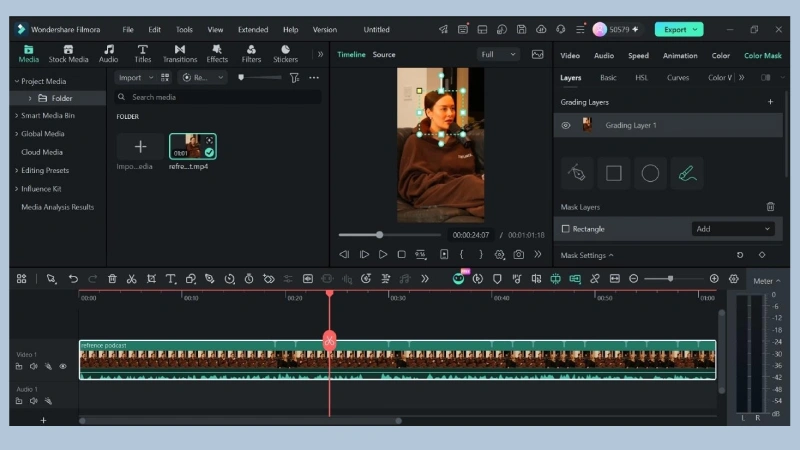The width and height of the screenshot is (800, 450).
Task: Select the refre...t.mp4 media thumbnail
Action: tap(192, 146)
